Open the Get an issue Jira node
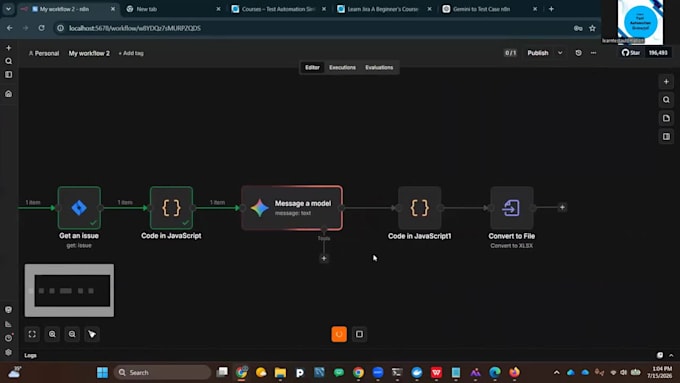The height and width of the screenshot is (383, 680). point(79,208)
